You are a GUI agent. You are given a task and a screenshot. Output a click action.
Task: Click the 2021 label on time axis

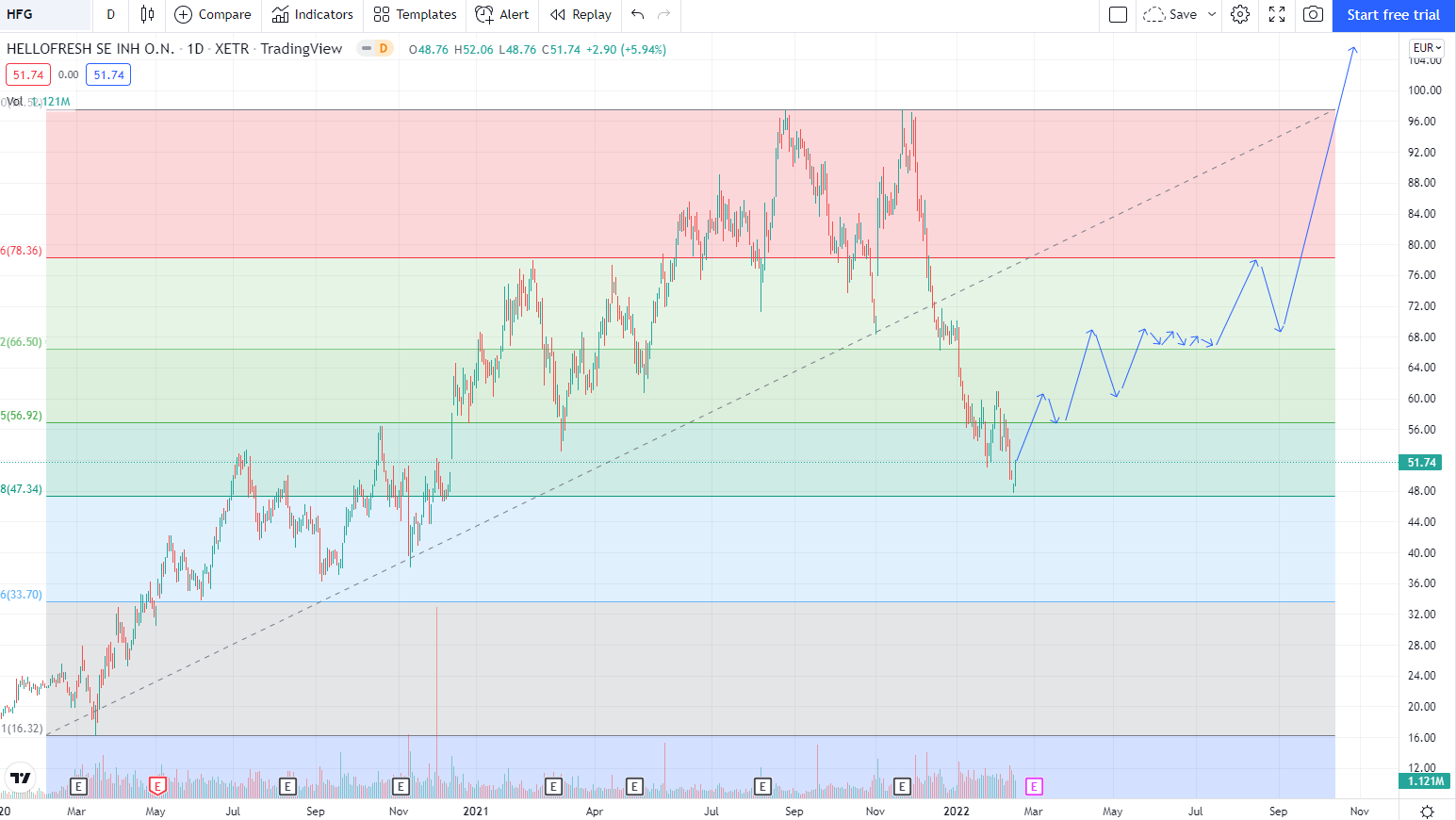[476, 812]
